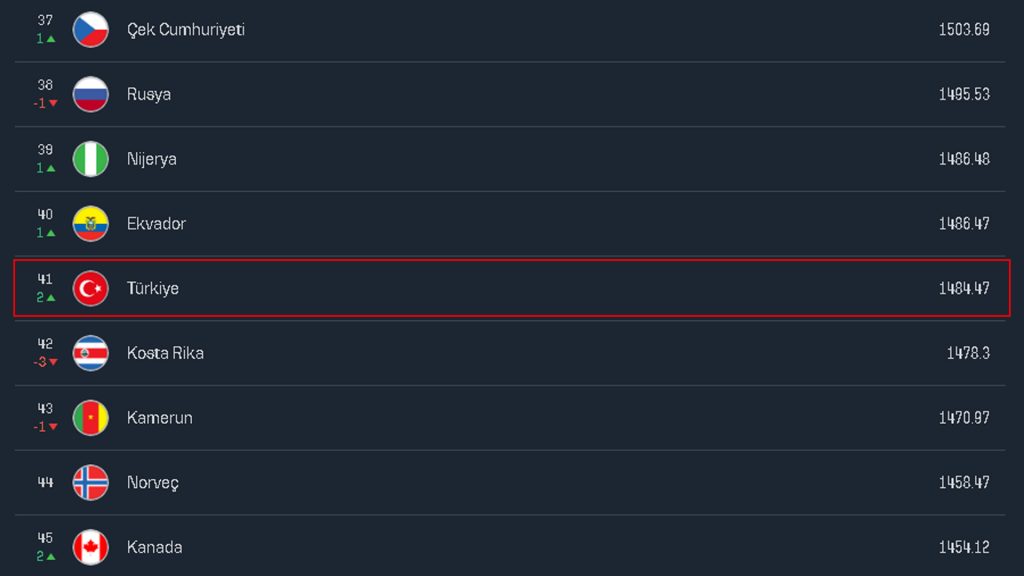Open the Çek Cumhuriyeti team link
The height and width of the screenshot is (576, 1024).
186,30
